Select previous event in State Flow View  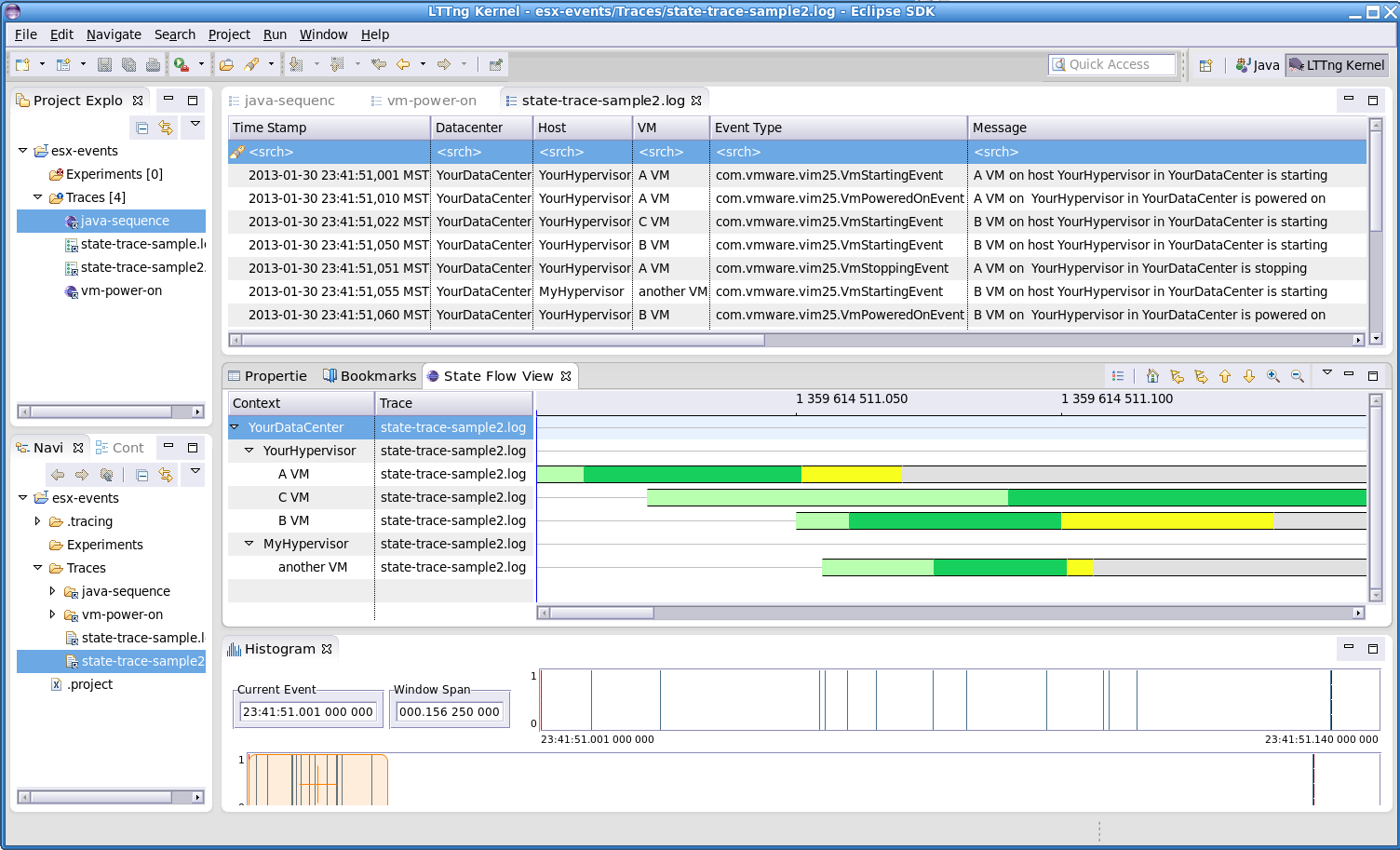pos(1177,376)
